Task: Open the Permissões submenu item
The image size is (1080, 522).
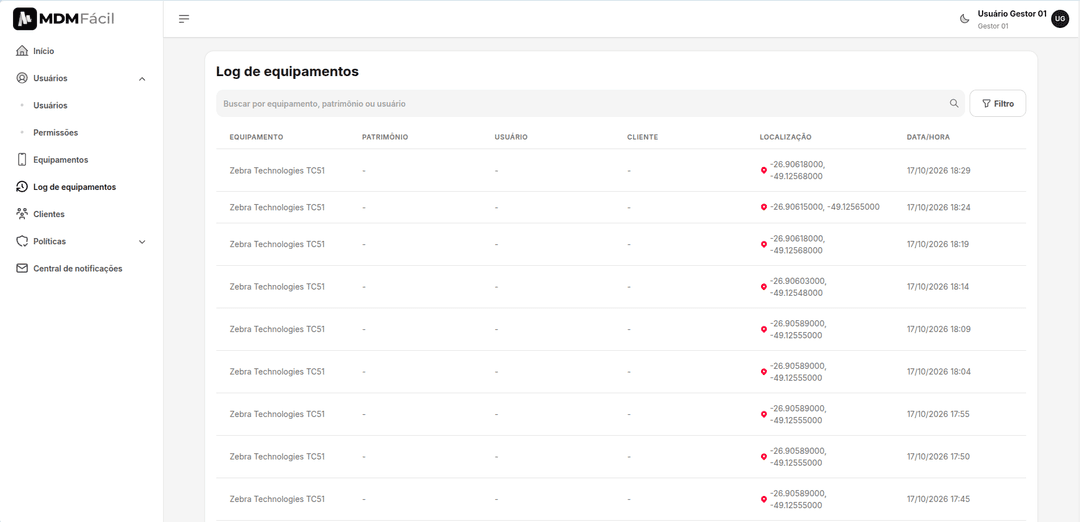Action: [56, 132]
